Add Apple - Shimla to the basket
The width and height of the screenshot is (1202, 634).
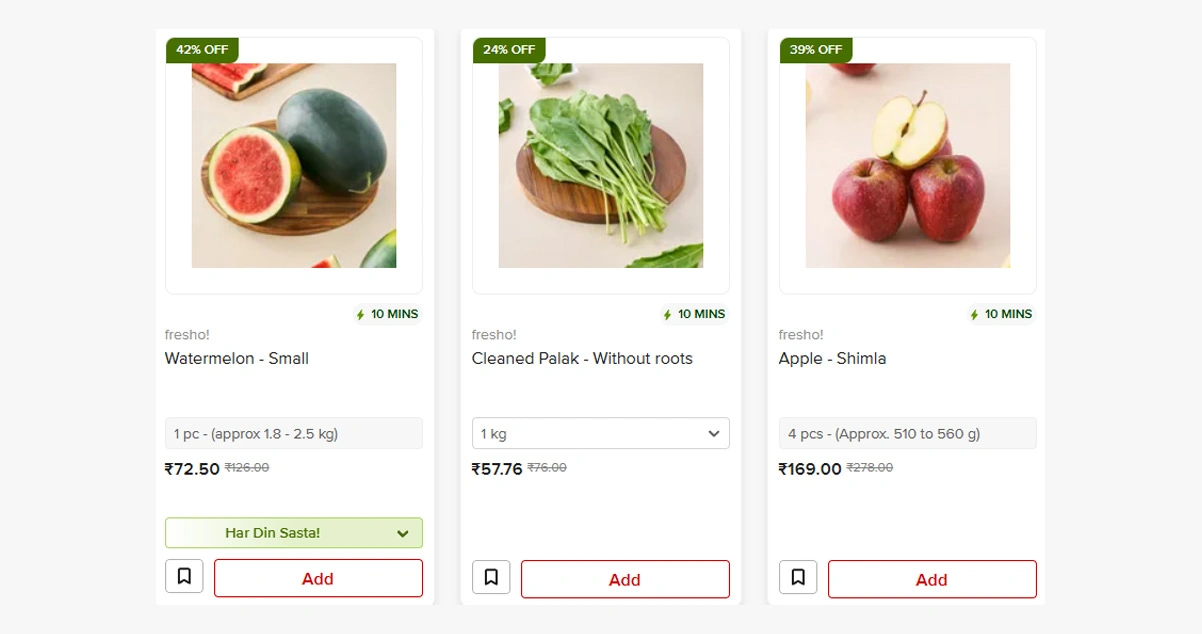pos(932,579)
